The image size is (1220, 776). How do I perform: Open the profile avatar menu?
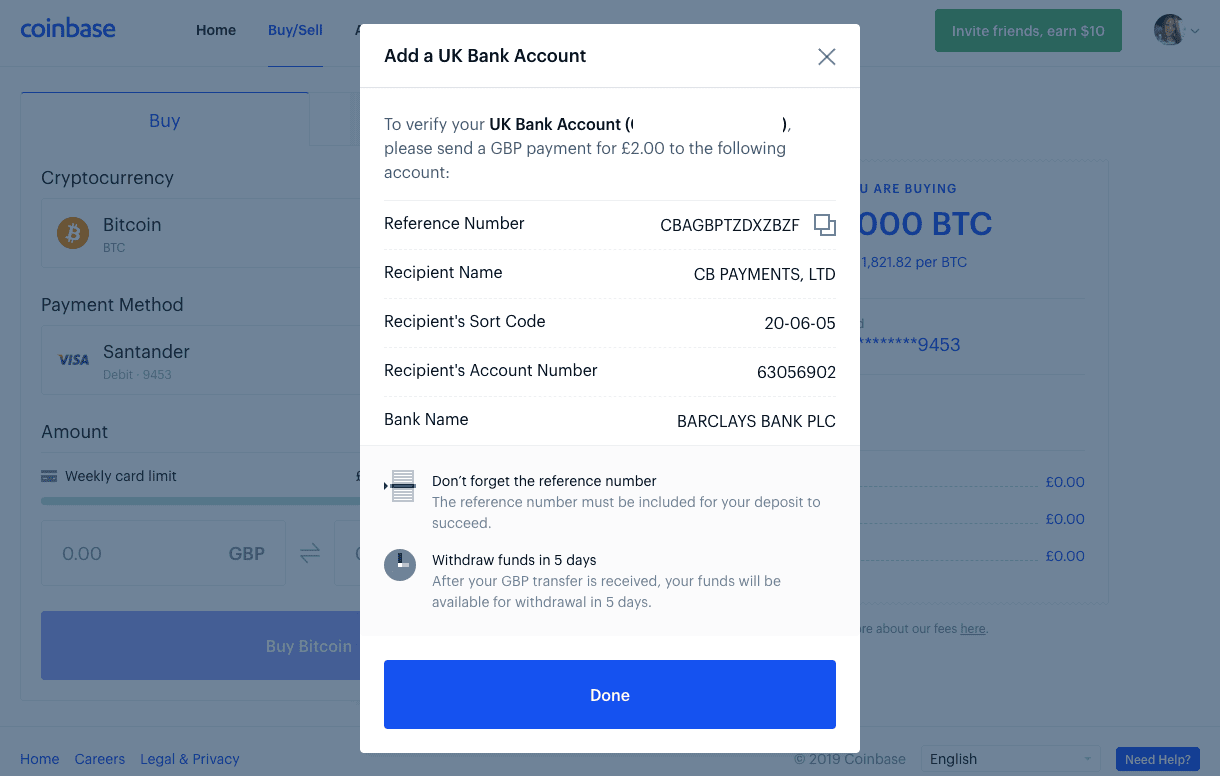(1169, 30)
